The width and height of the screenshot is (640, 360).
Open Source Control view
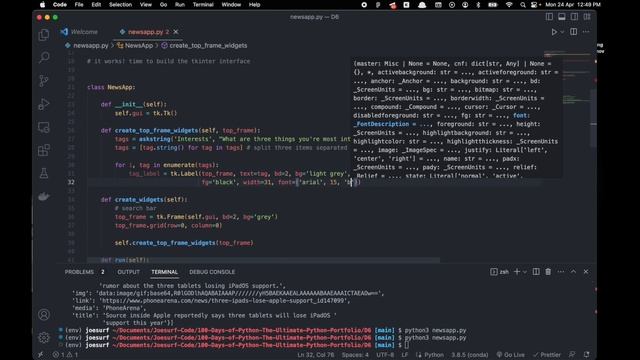[44, 81]
